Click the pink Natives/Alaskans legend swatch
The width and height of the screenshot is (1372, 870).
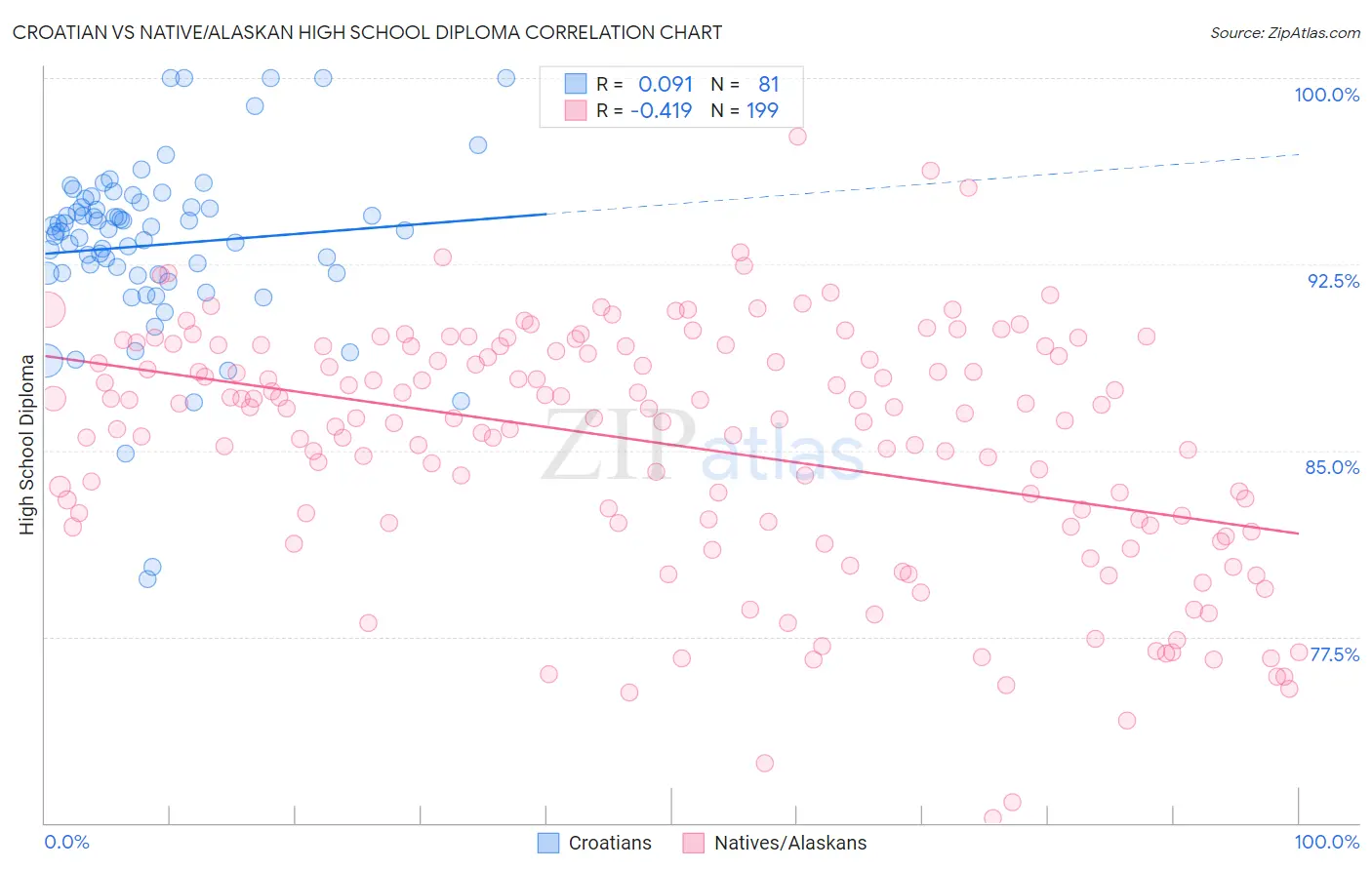coord(694,843)
